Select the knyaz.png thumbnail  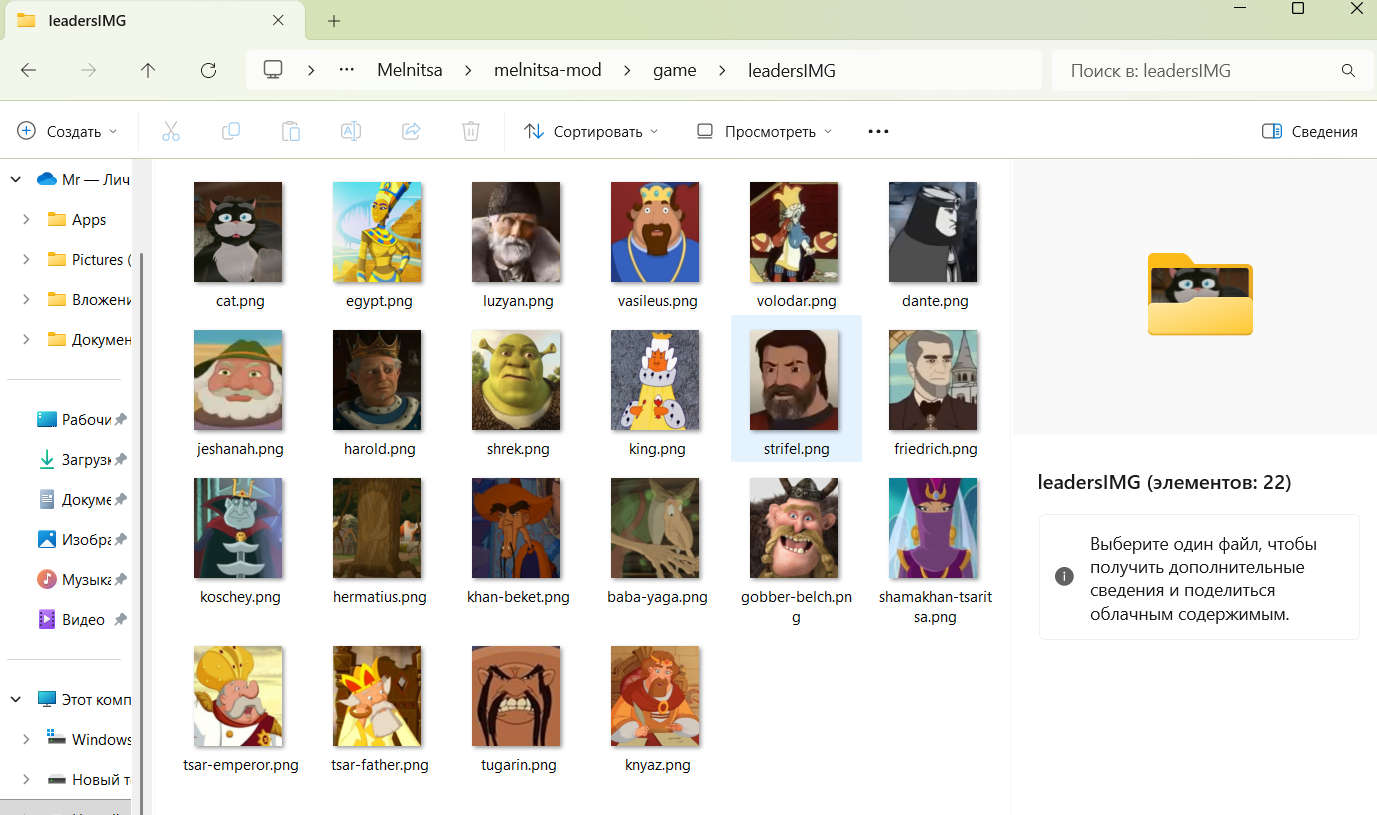pos(655,696)
